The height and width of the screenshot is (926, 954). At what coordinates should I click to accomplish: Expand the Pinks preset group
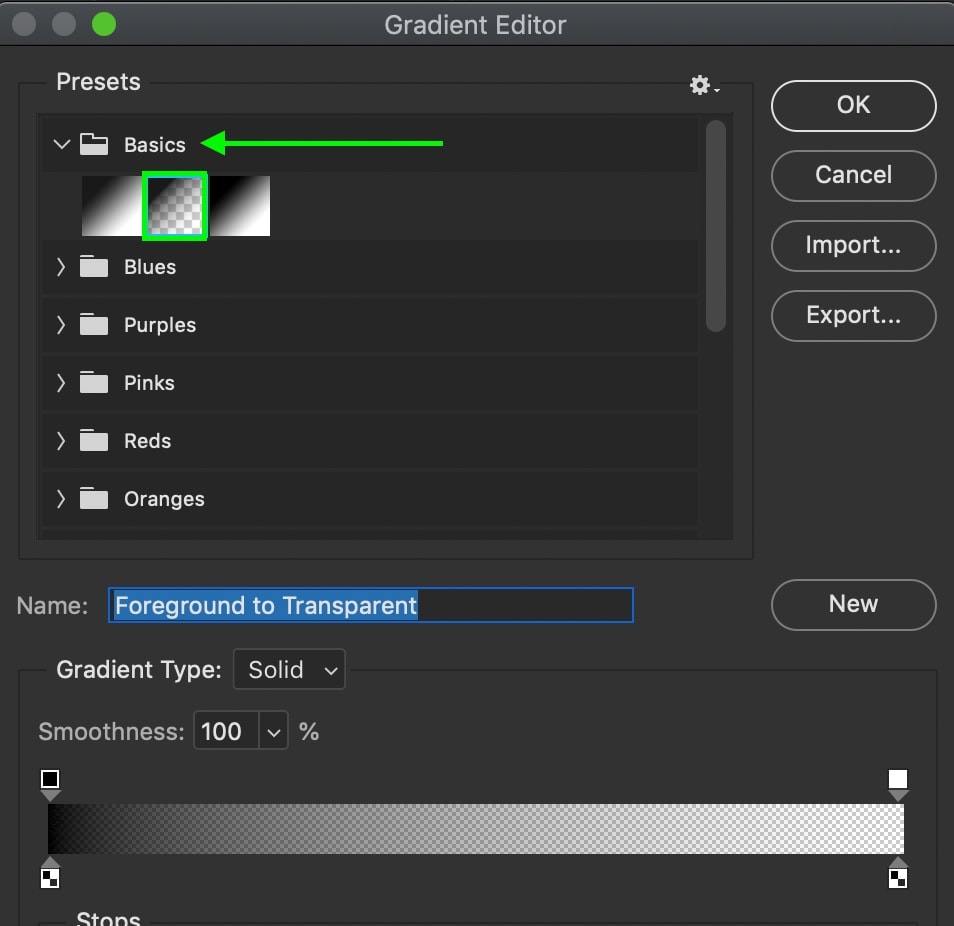tap(61, 383)
